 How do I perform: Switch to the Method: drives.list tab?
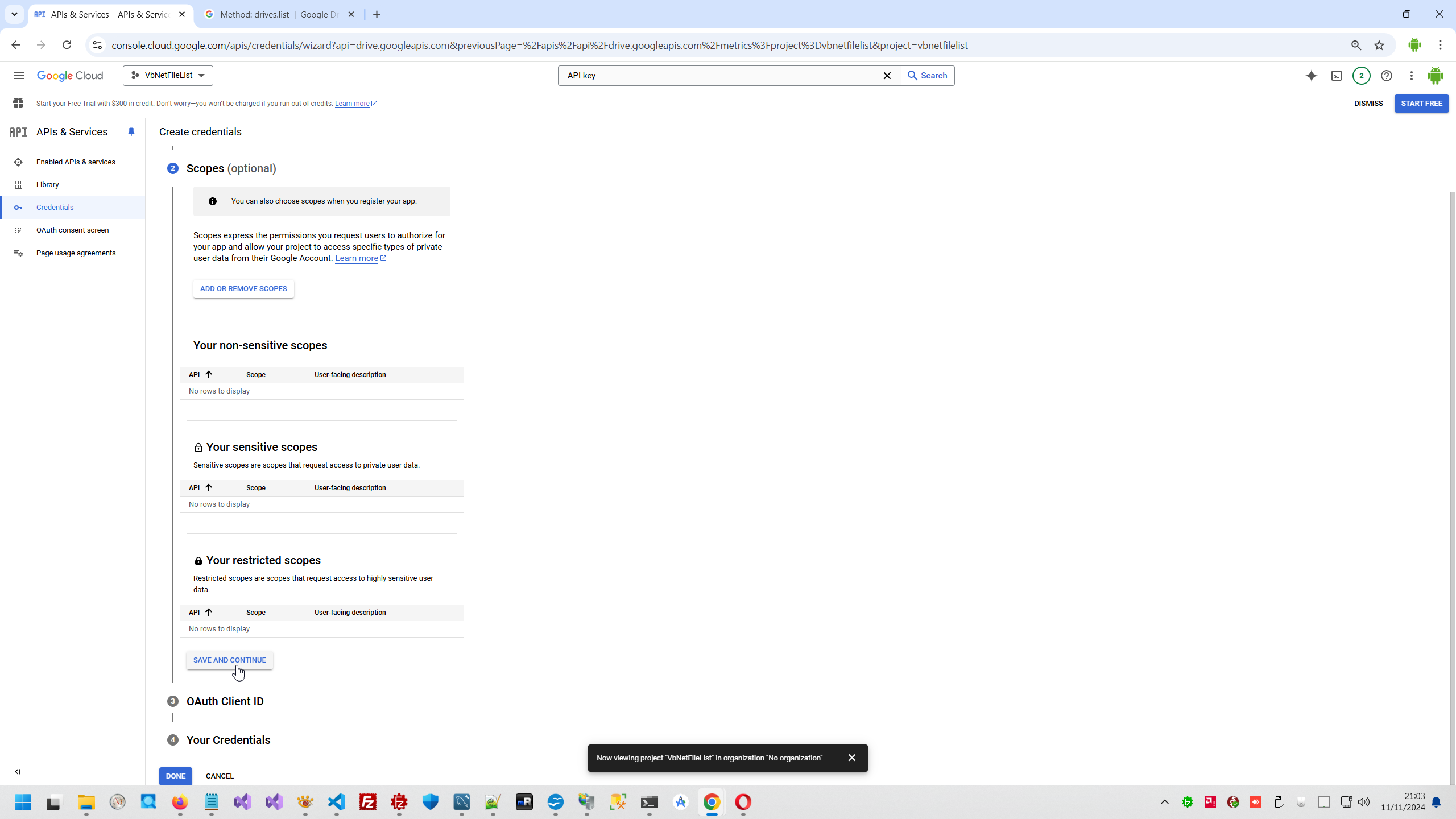pyautogui.click(x=279, y=15)
